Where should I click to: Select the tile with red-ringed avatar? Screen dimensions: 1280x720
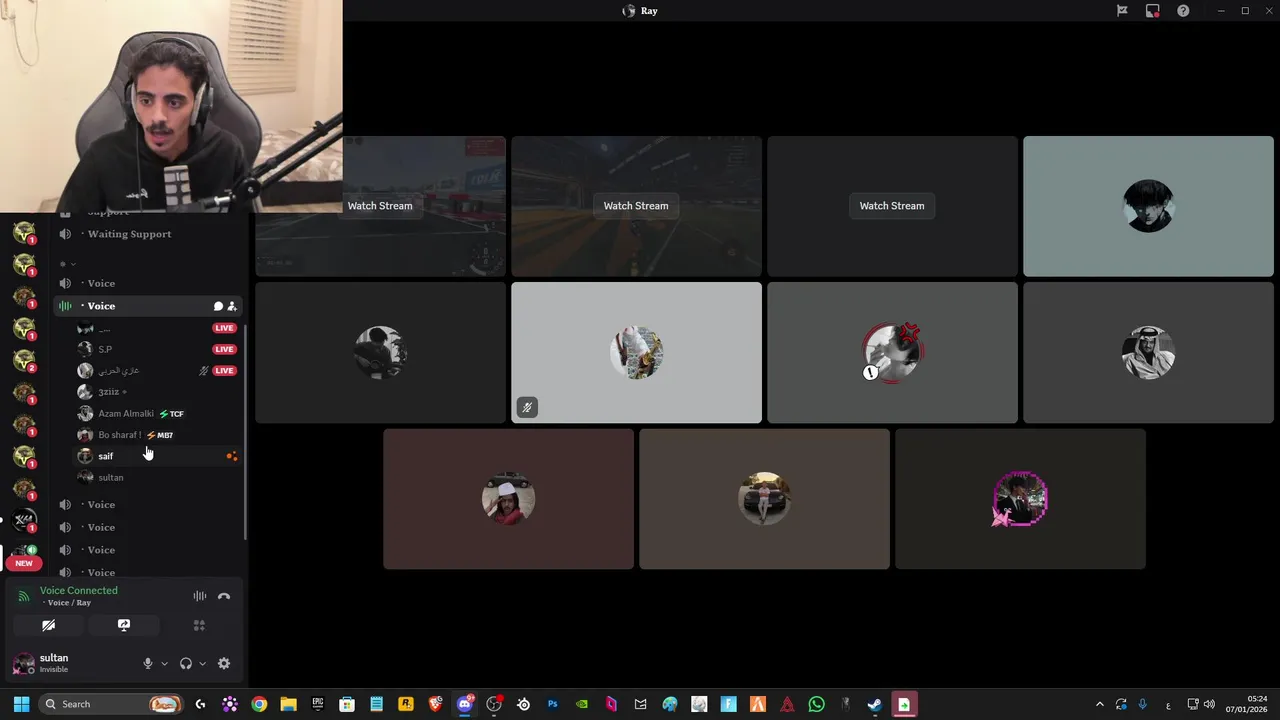pyautogui.click(x=892, y=353)
